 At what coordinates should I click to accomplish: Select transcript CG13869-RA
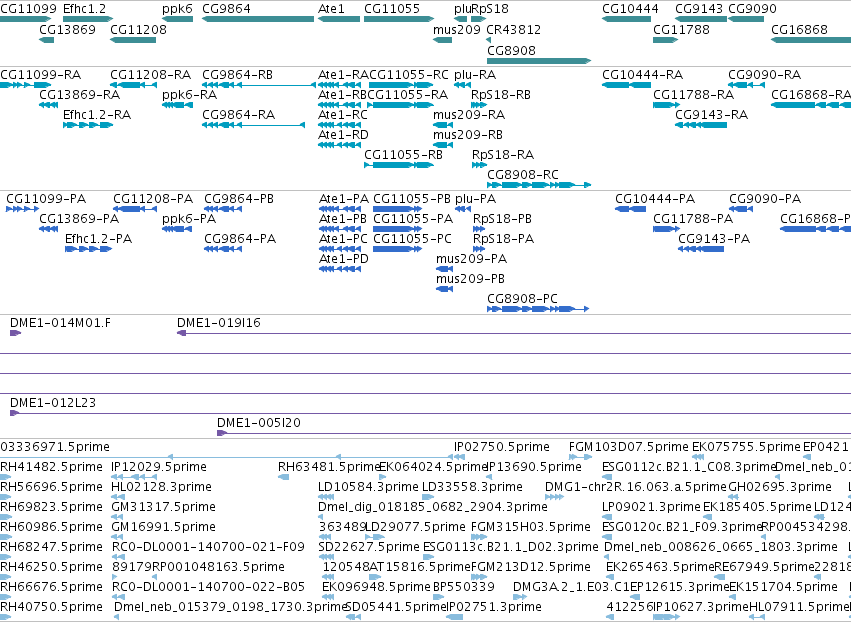pos(48,105)
